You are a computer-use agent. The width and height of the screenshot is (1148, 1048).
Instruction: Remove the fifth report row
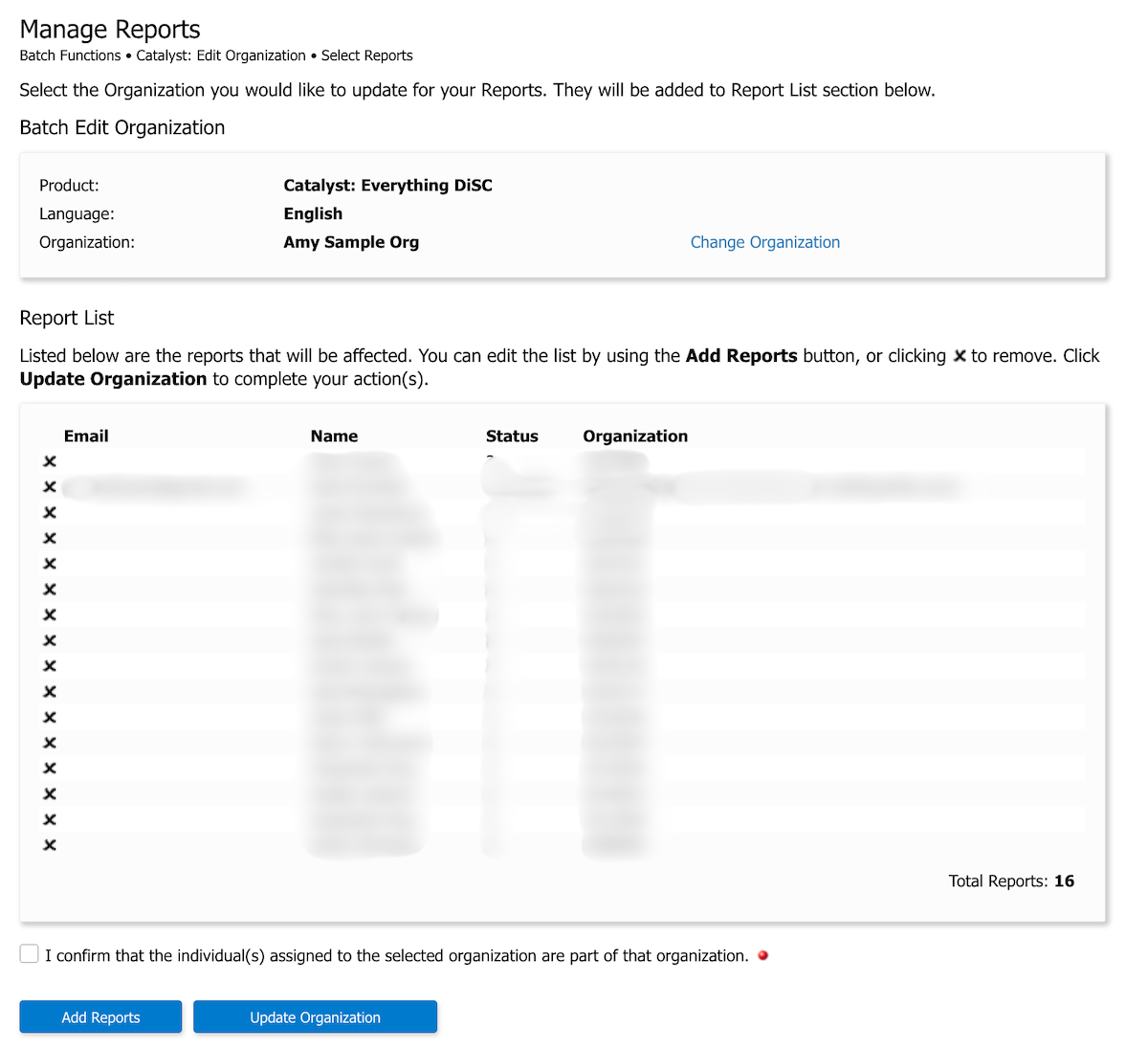[50, 564]
